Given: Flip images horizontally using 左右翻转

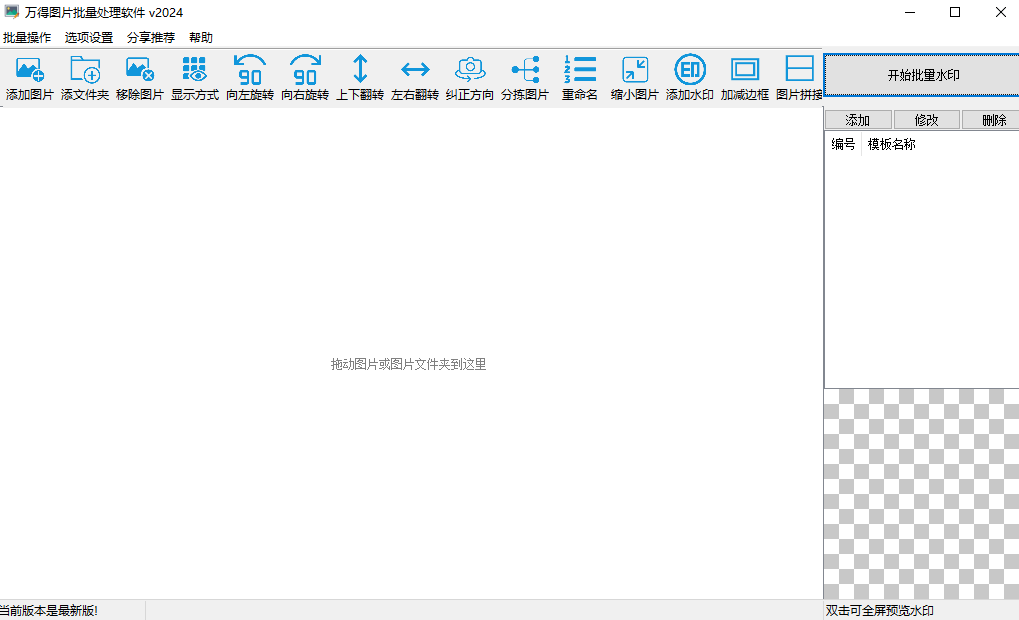Looking at the screenshot, I should (x=415, y=78).
